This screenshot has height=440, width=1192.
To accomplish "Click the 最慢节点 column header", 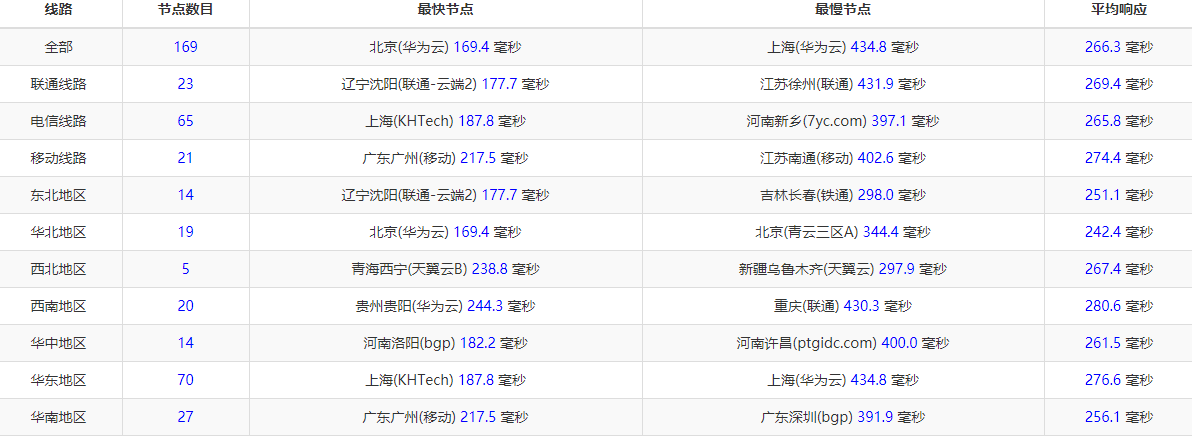I will [843, 10].
